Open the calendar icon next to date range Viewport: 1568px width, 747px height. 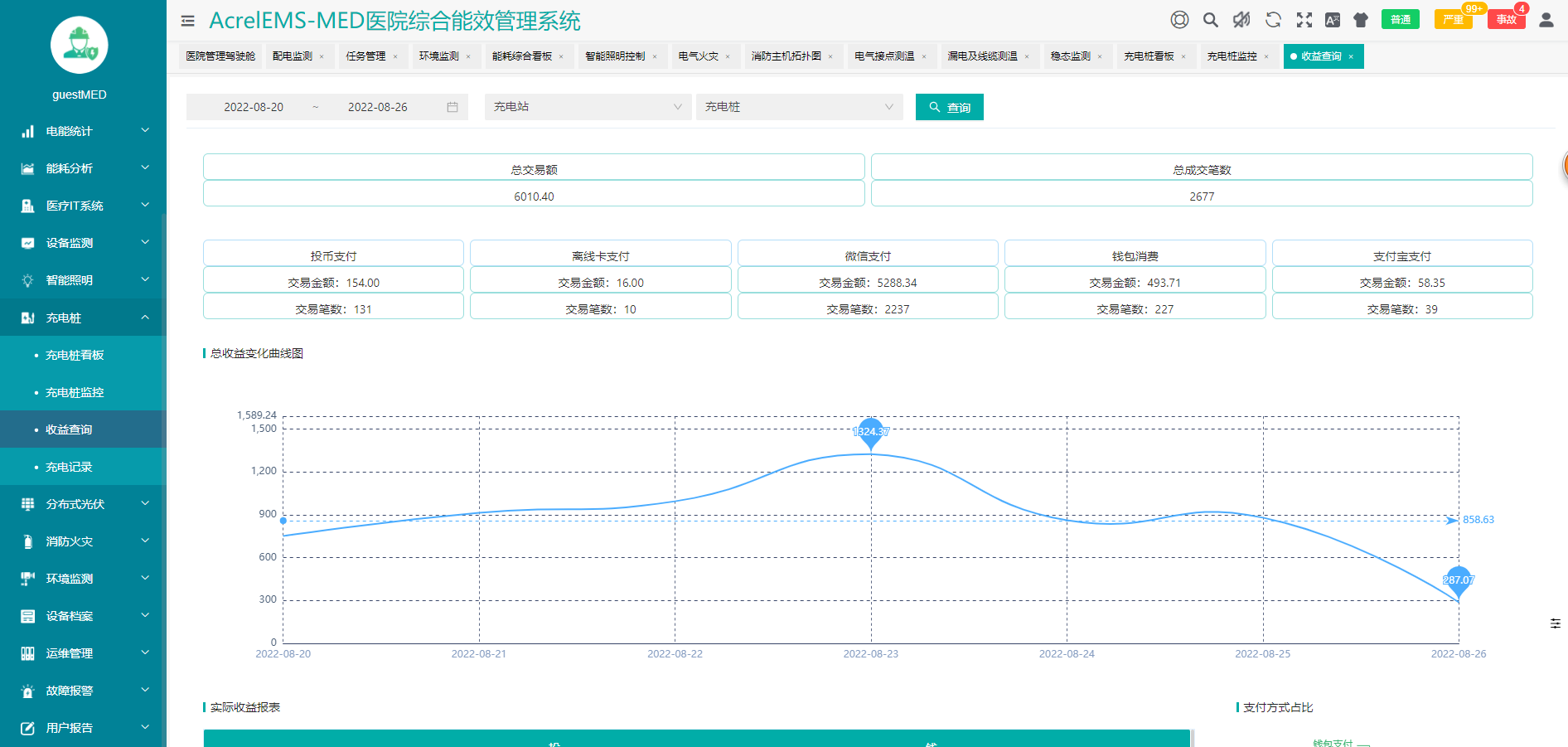pos(452,106)
